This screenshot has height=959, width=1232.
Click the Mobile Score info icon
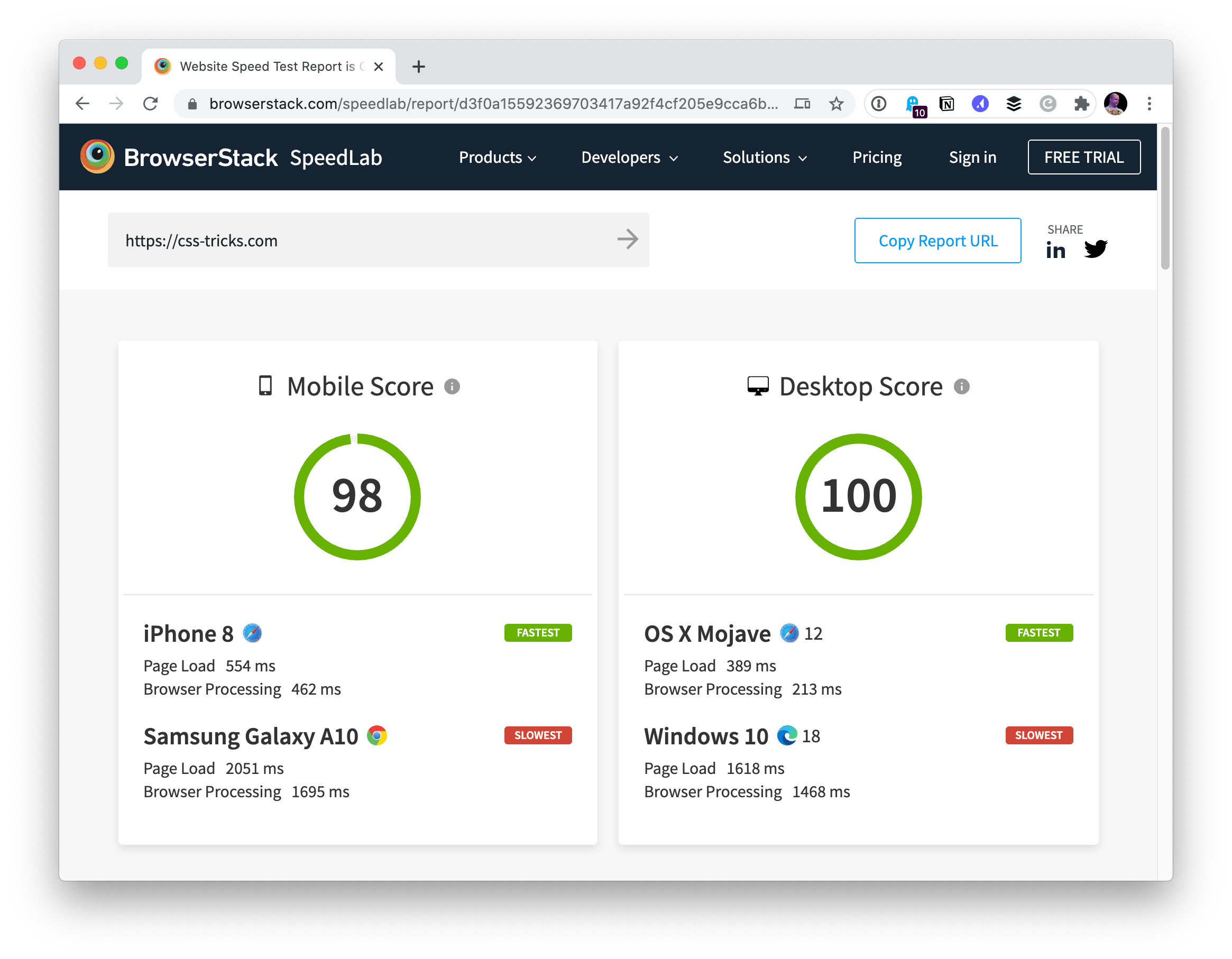(452, 386)
